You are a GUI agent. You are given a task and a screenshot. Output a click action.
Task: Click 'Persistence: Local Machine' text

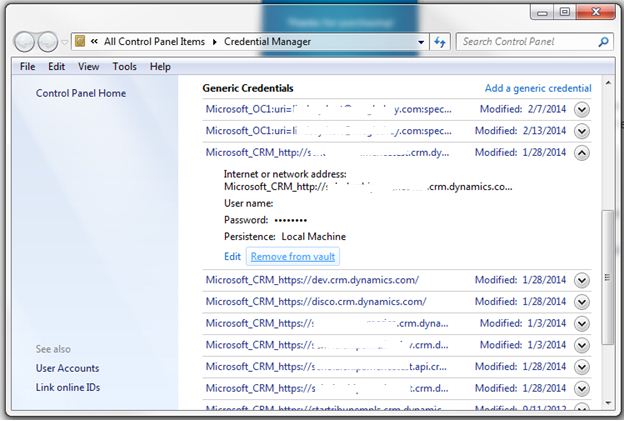pos(285,237)
